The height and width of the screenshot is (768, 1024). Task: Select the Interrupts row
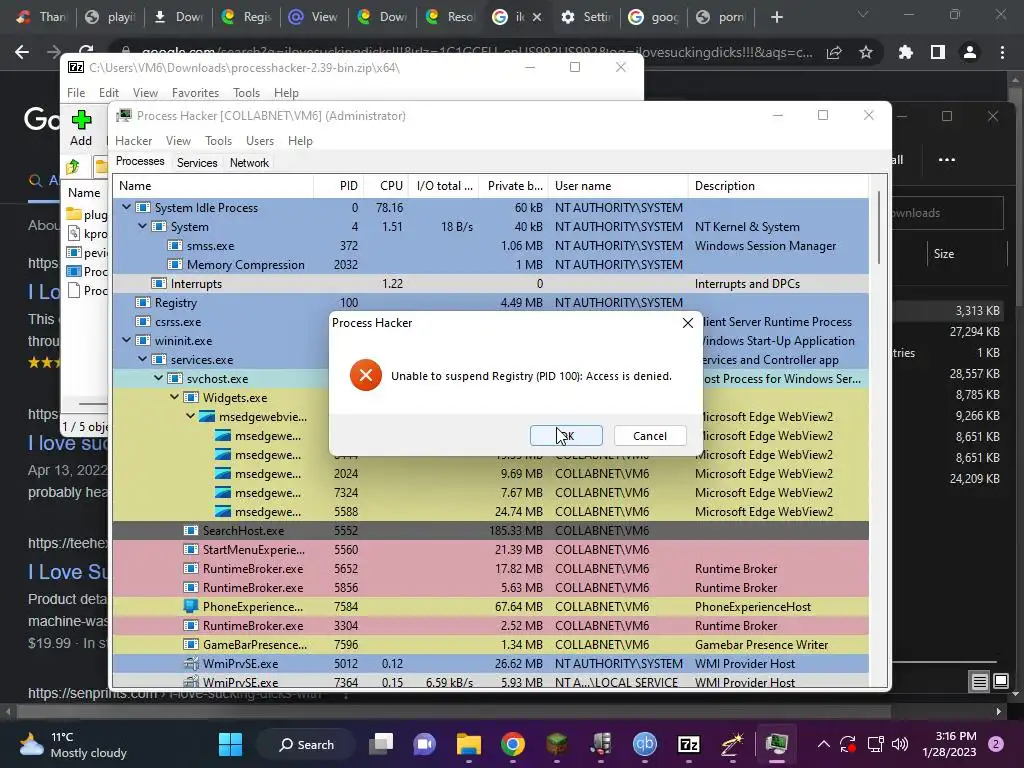coord(490,283)
